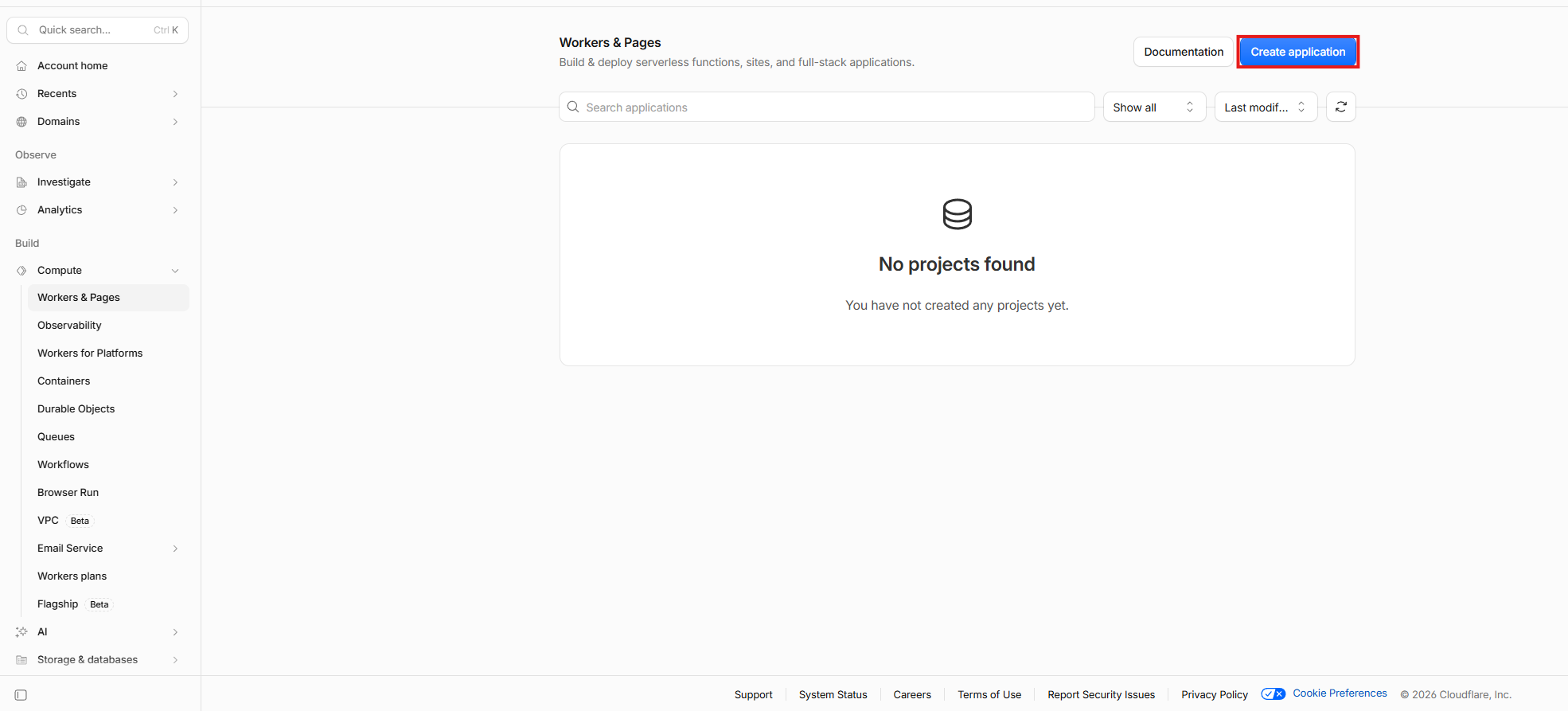Open Cookie Preferences link
Viewport: 1568px width, 711px height.
pos(1340,693)
